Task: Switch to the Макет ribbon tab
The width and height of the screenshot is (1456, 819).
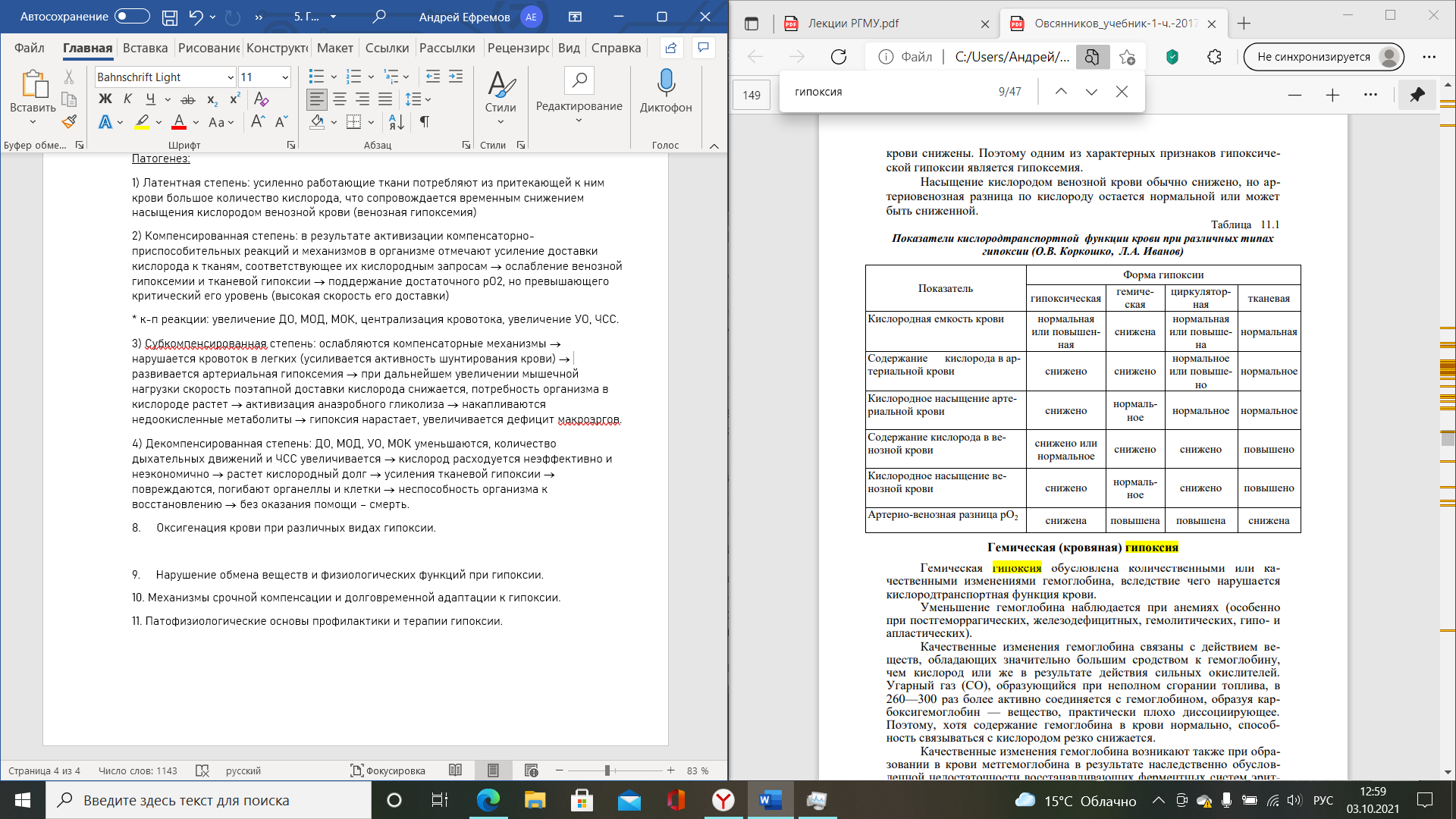Action: [334, 48]
